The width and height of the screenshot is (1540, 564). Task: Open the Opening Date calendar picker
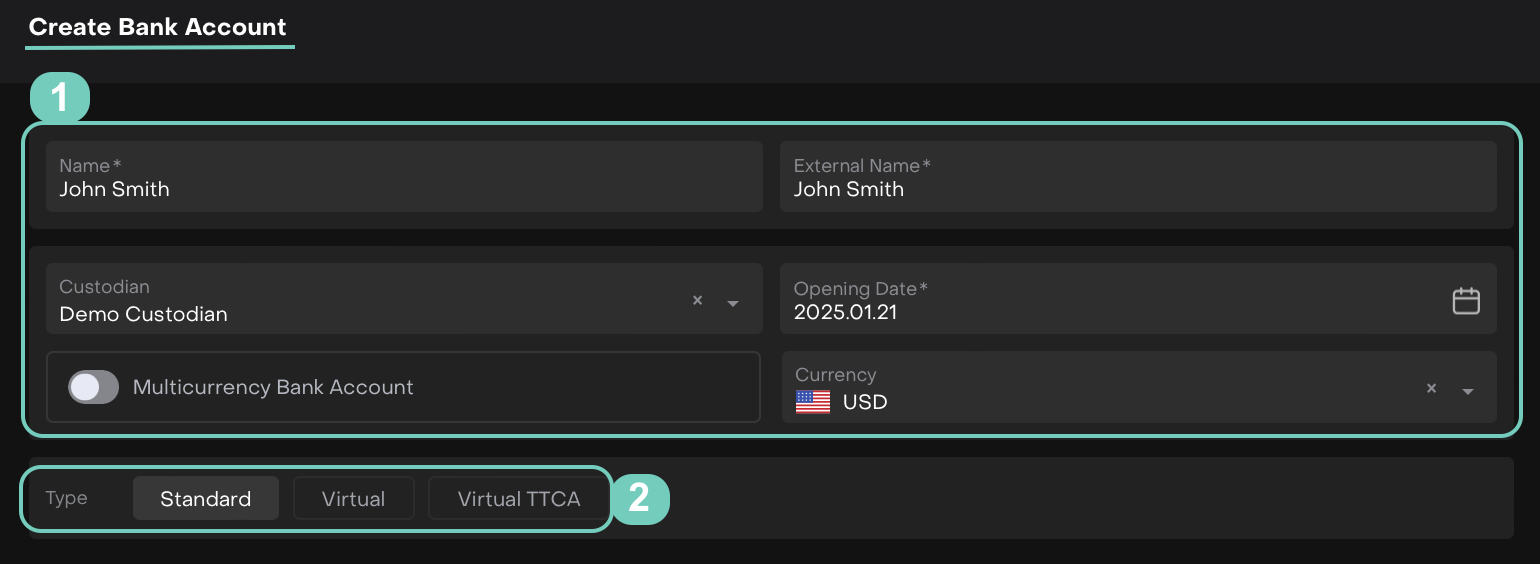(1465, 301)
